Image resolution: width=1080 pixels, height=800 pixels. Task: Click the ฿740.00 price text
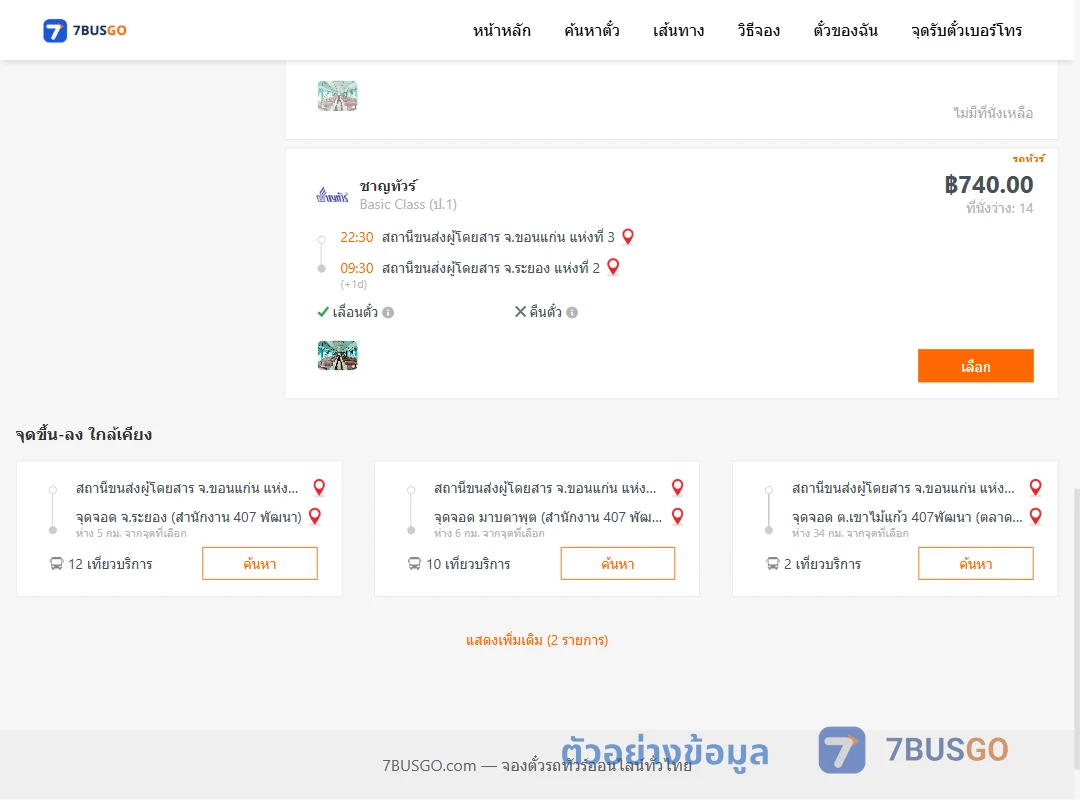[988, 185]
